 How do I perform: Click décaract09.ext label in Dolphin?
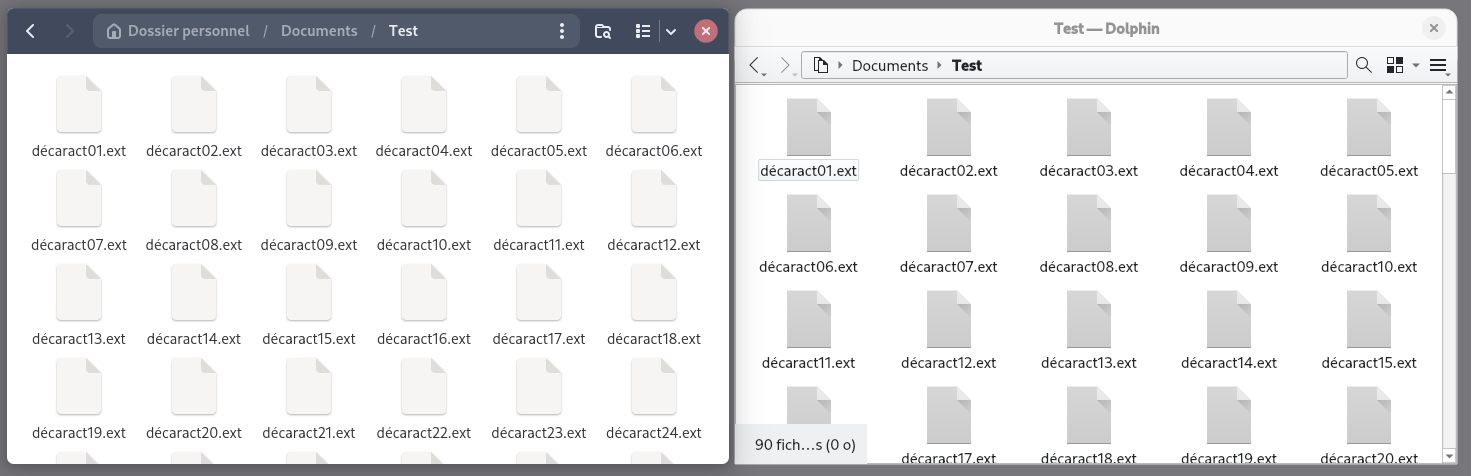pos(1229,267)
